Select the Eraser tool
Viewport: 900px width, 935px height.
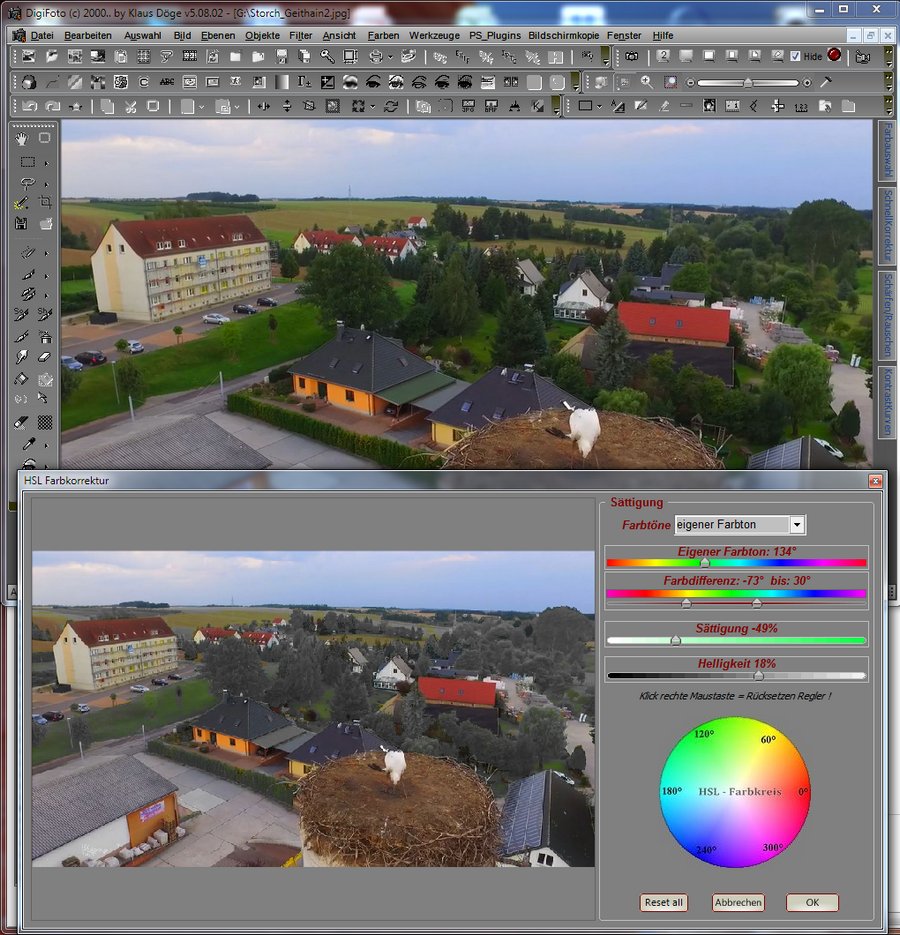pyautogui.click(x=45, y=356)
